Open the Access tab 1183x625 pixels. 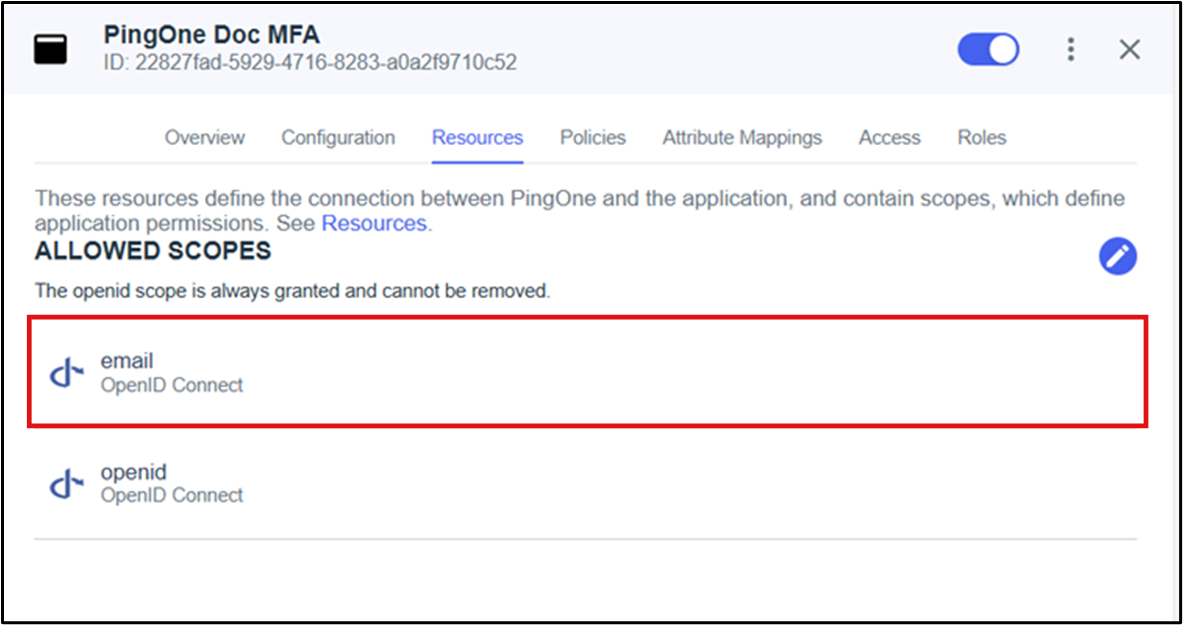point(890,137)
